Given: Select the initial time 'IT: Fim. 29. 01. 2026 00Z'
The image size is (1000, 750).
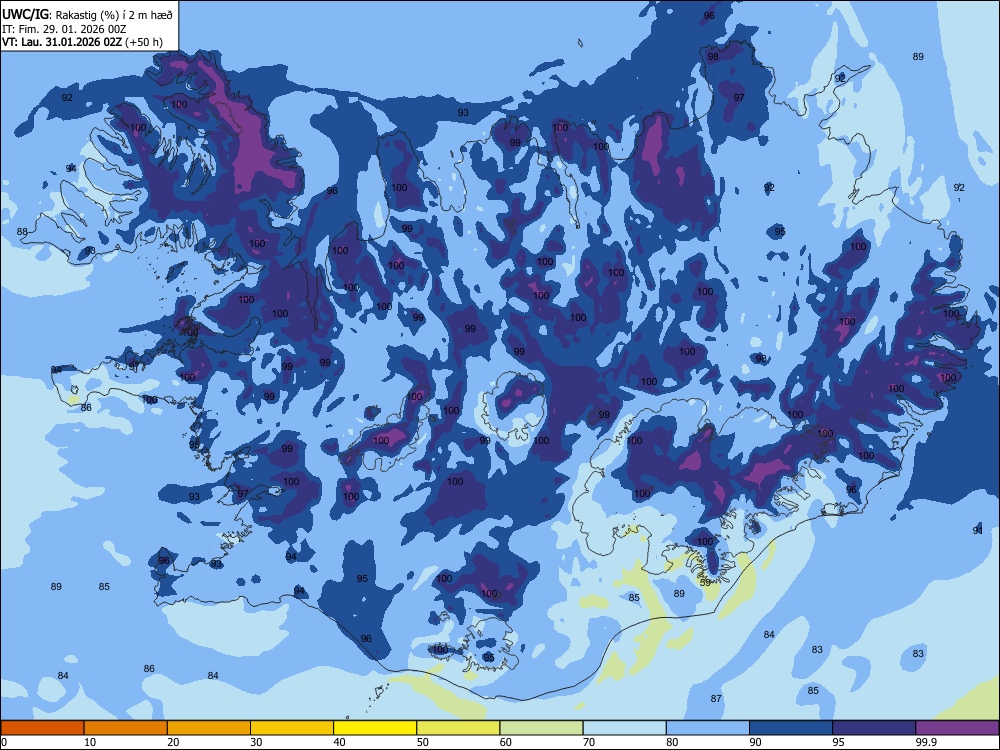Looking at the screenshot, I should [64, 29].
